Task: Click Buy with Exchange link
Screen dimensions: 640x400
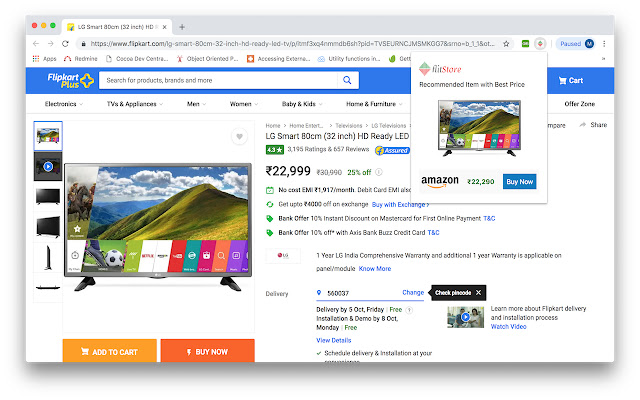Action: tap(400, 204)
